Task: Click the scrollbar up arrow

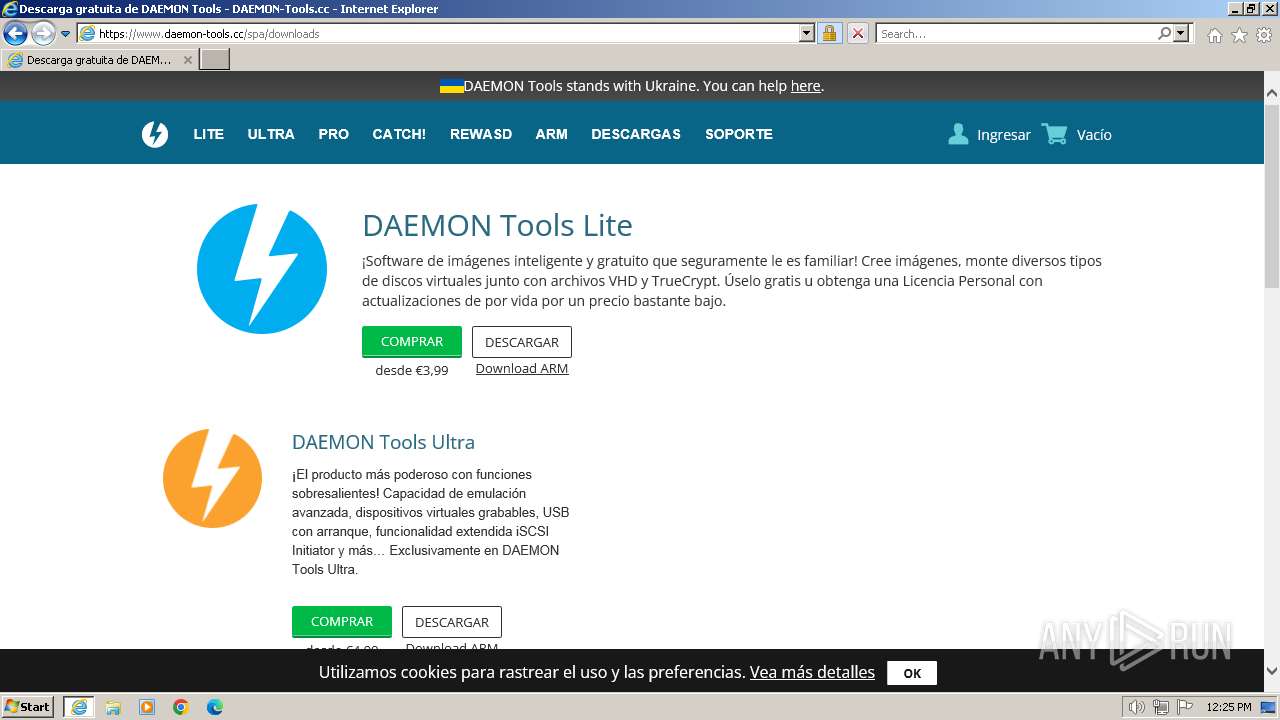Action: [1272, 93]
